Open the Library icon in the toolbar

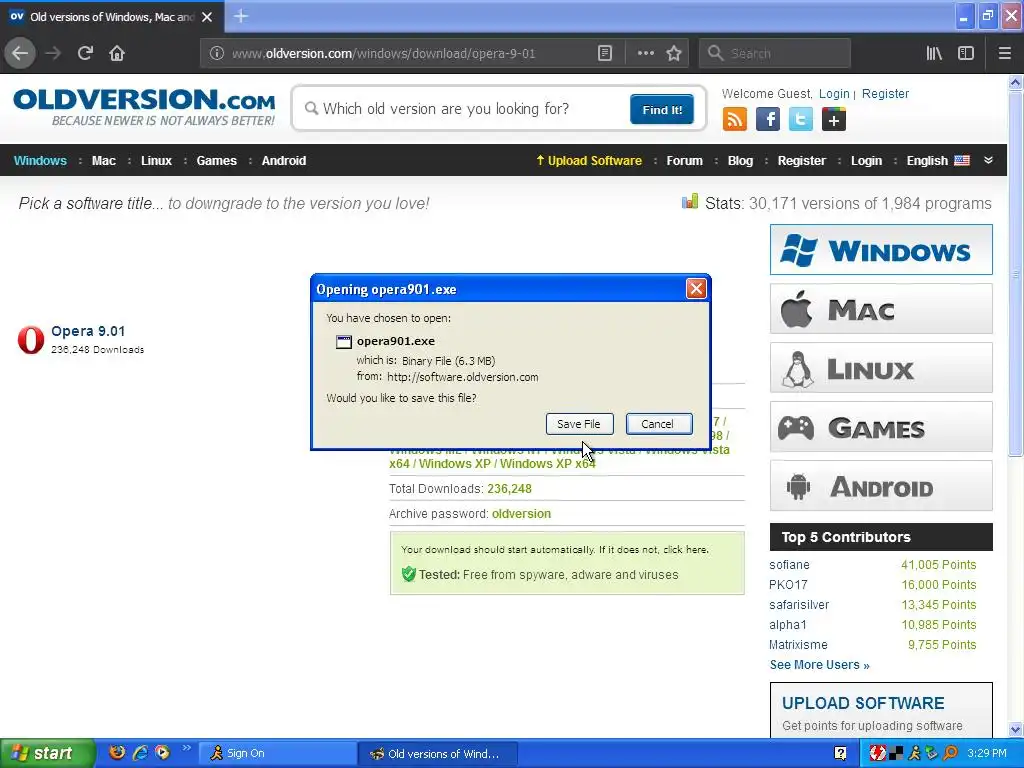click(x=934, y=53)
